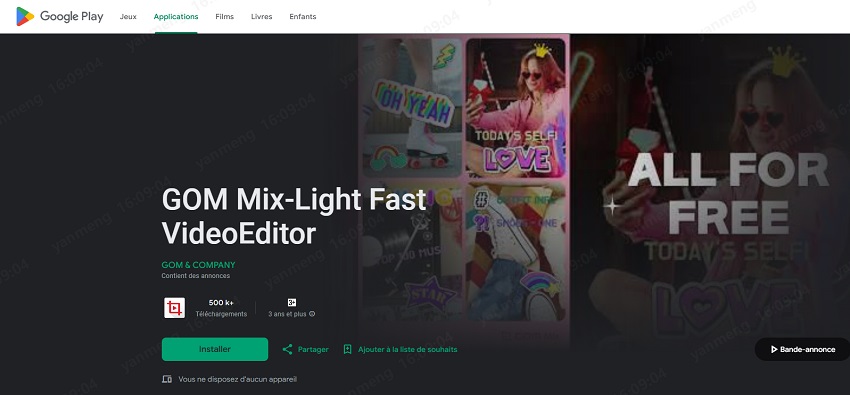Click the Google Play logo

(60, 17)
